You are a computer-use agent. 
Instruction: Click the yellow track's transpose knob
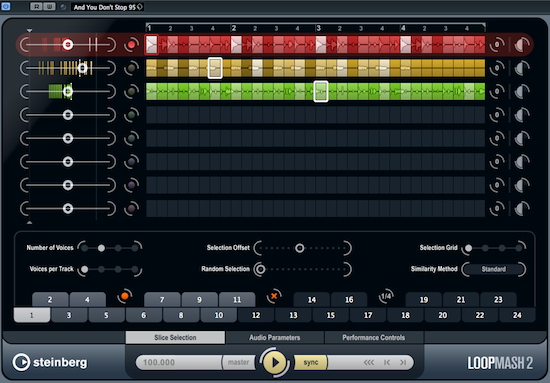pyautogui.click(x=497, y=68)
